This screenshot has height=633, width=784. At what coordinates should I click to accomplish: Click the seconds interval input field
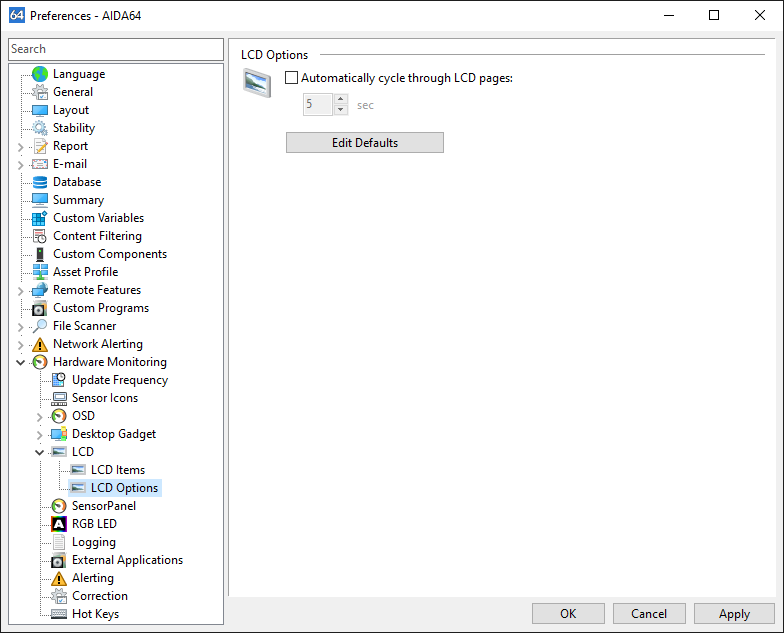[x=318, y=104]
